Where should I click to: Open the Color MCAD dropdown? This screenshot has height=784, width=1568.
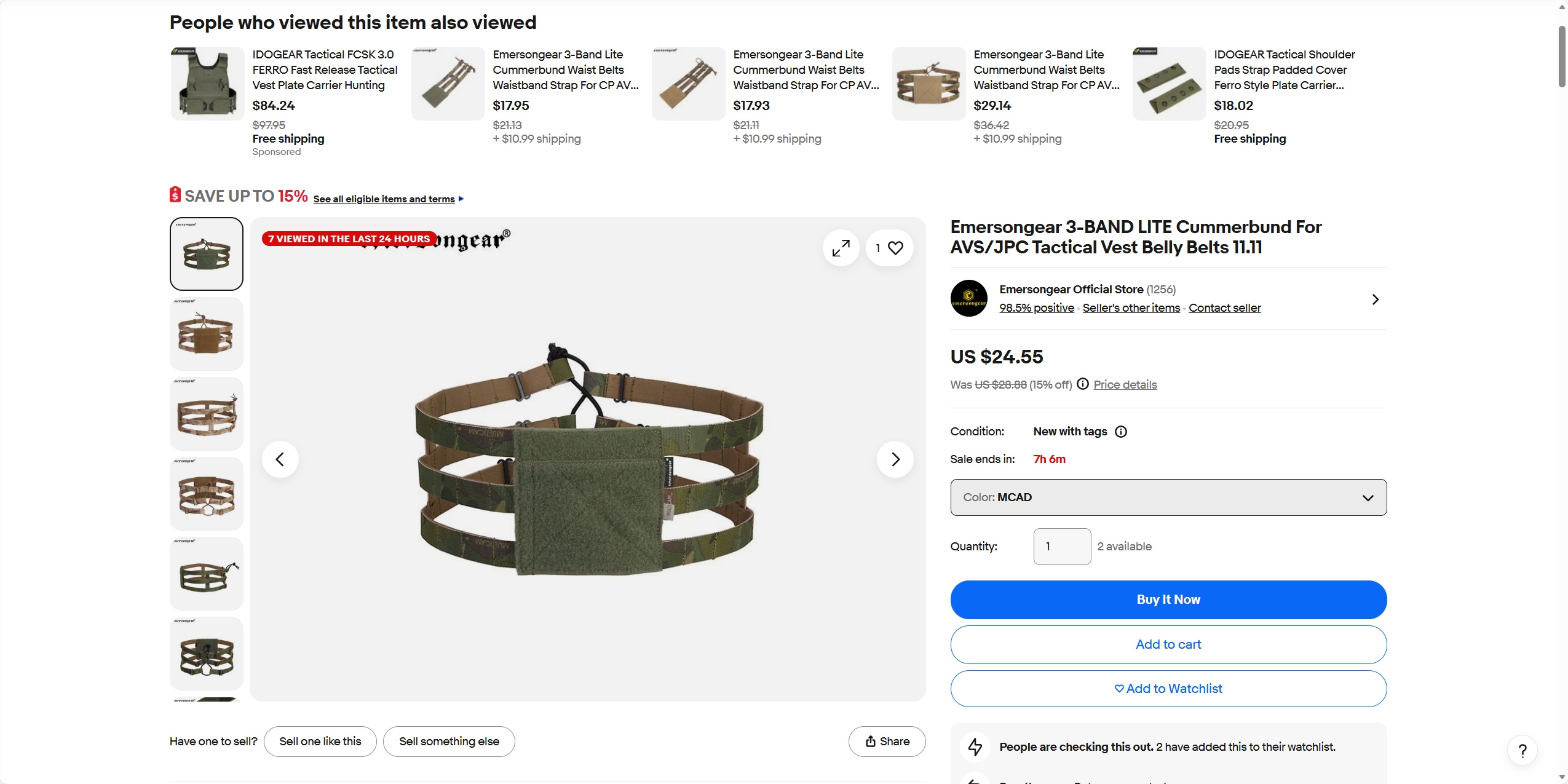pos(1168,497)
